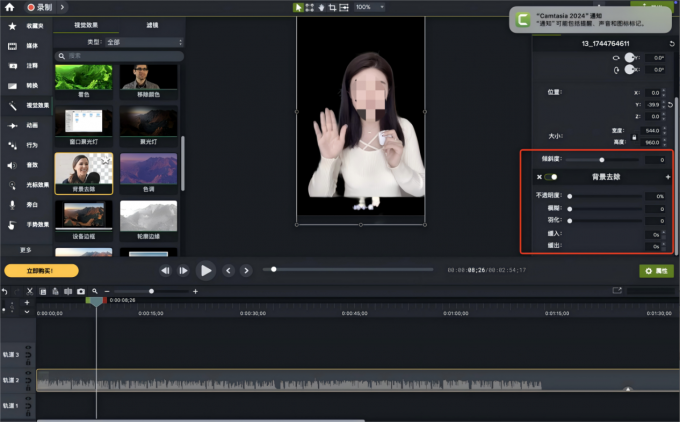Open the 旁白 voice narration panel
Screen dimensions: 680x422
pos(27,205)
